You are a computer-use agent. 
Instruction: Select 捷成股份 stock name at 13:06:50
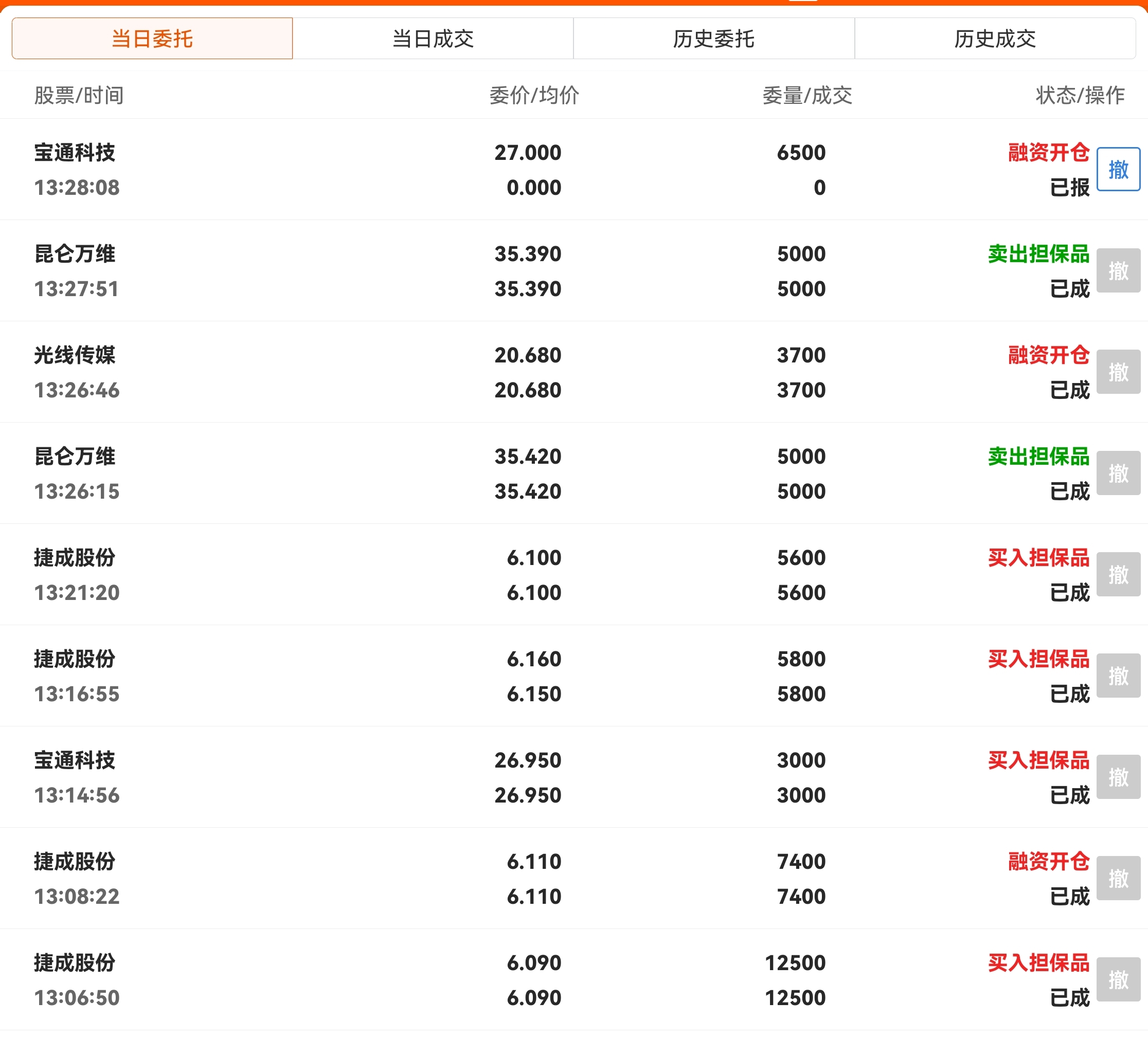click(x=75, y=963)
